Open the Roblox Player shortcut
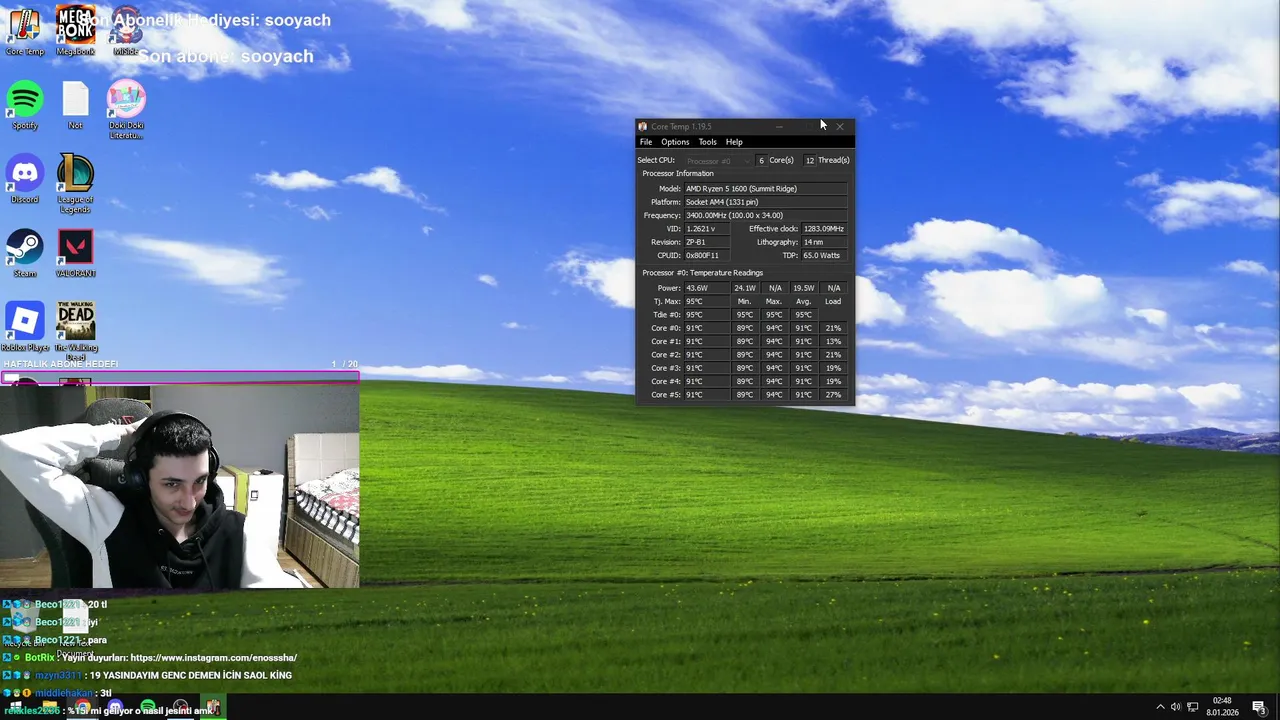 (x=25, y=327)
